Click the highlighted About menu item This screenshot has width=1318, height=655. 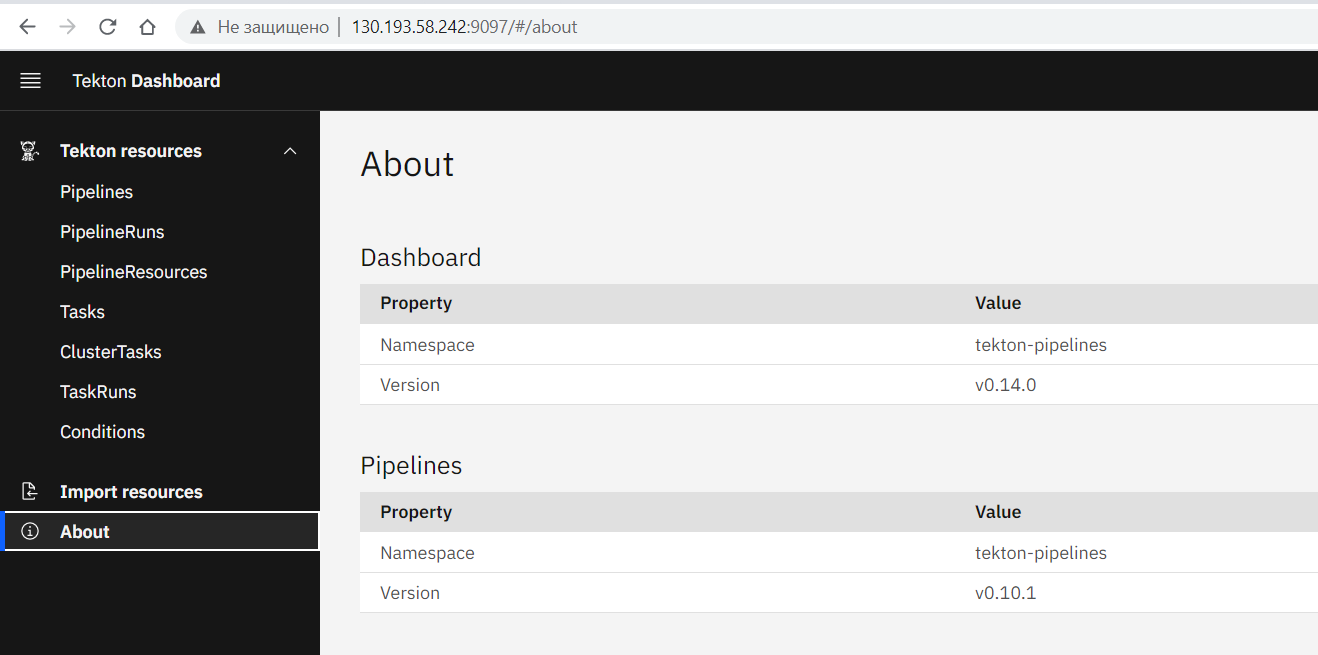[84, 531]
